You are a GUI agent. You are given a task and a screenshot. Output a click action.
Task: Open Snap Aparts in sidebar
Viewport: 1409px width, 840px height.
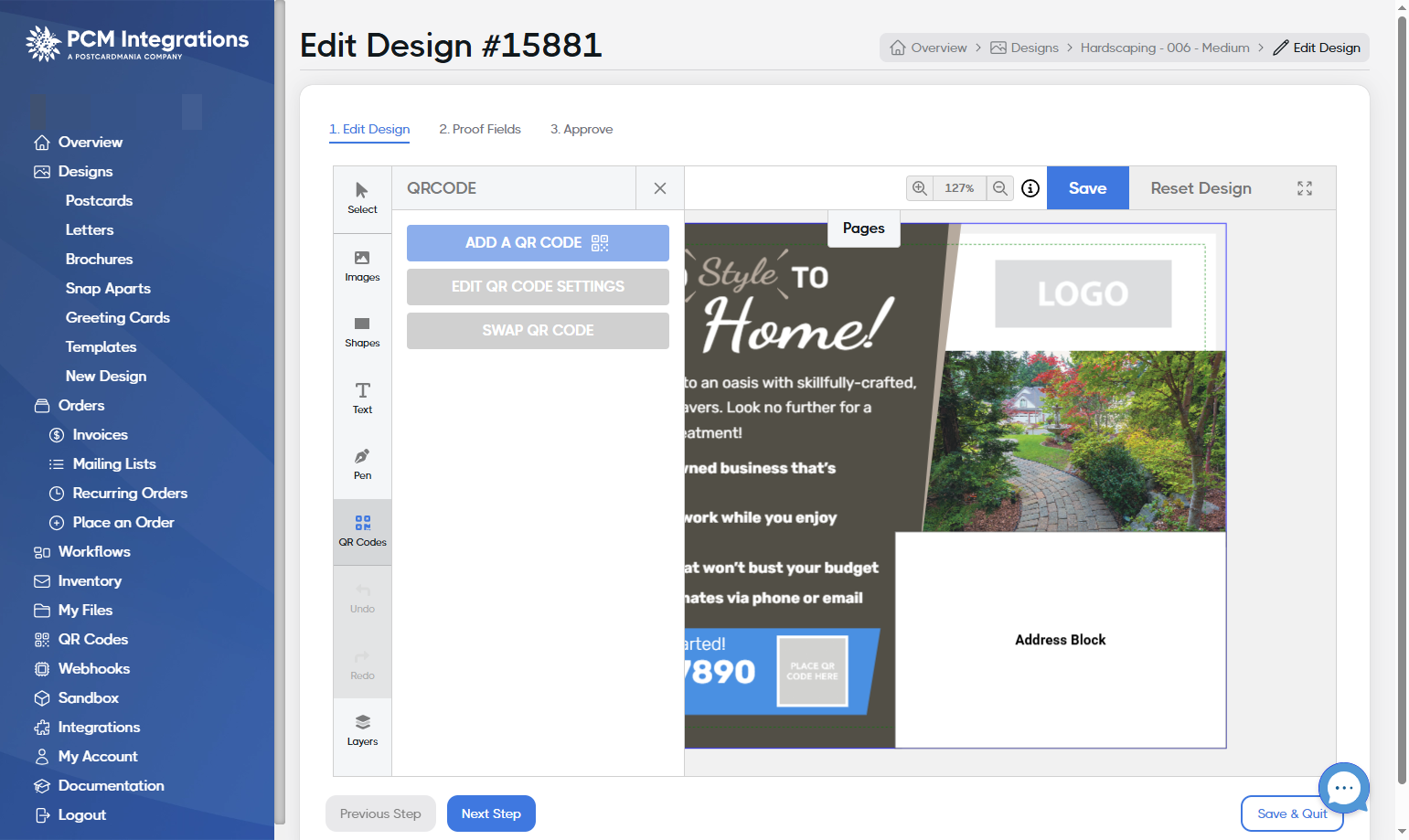pos(108,289)
